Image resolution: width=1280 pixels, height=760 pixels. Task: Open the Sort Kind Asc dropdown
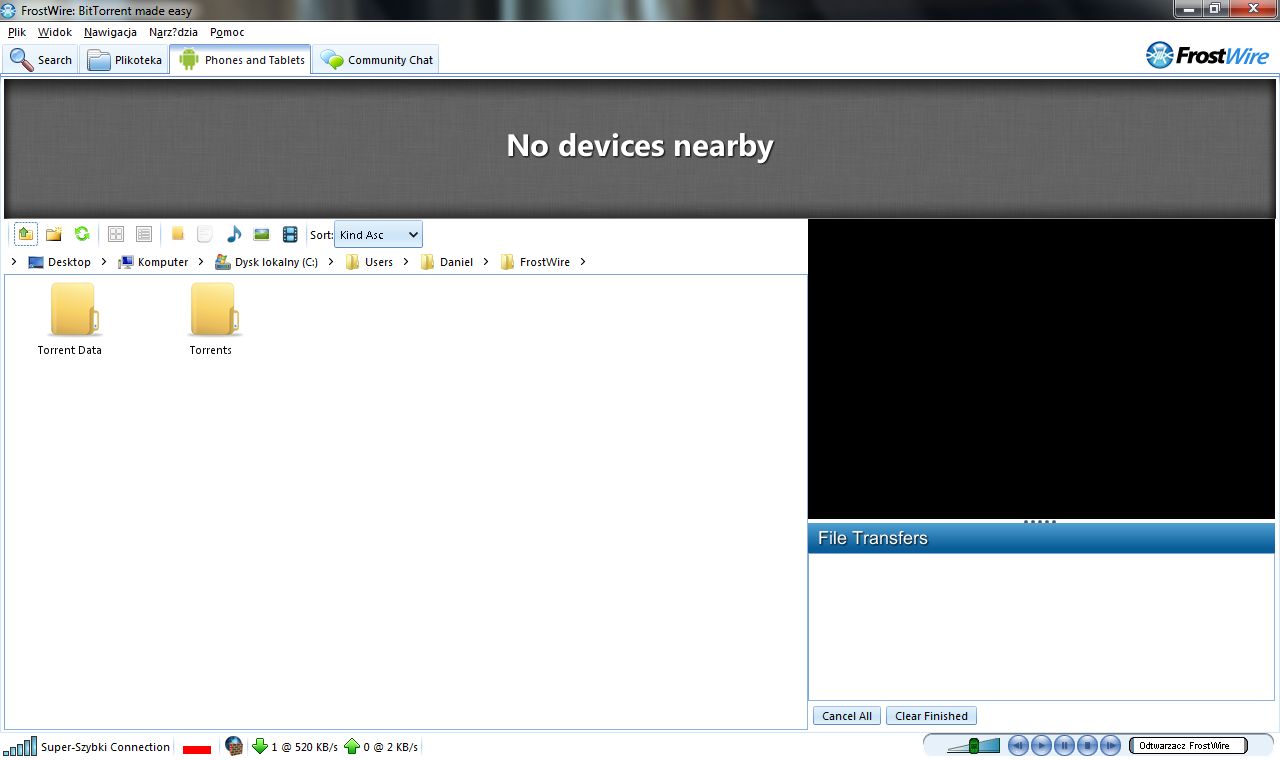pos(378,235)
